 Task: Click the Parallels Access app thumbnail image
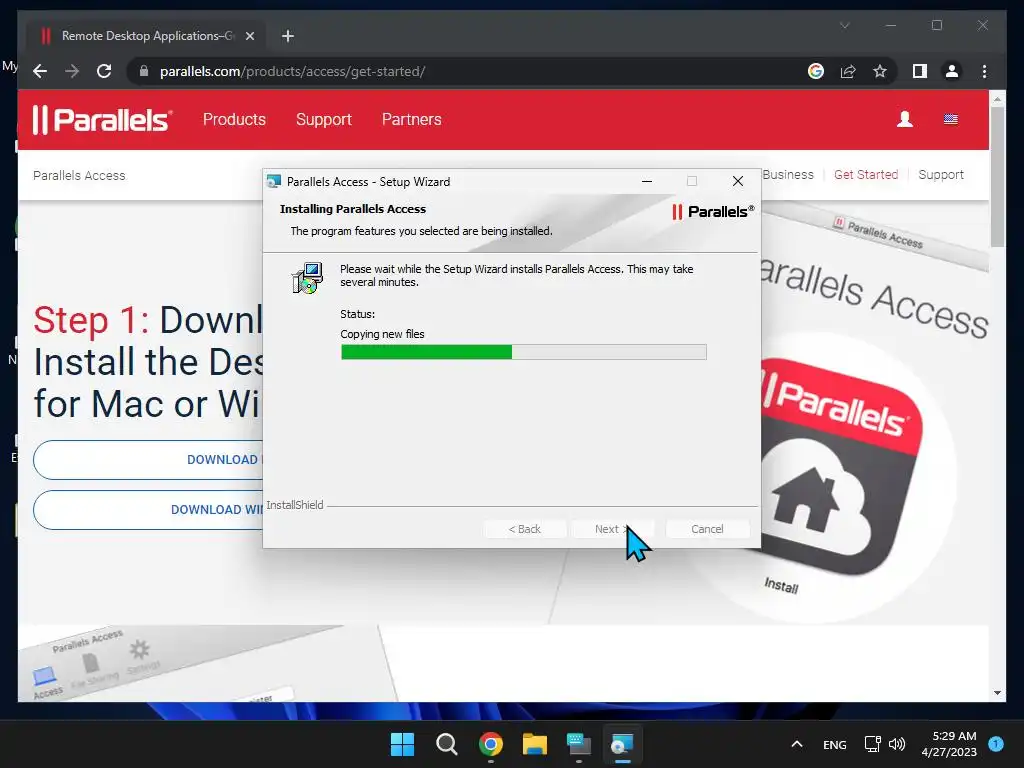point(842,467)
